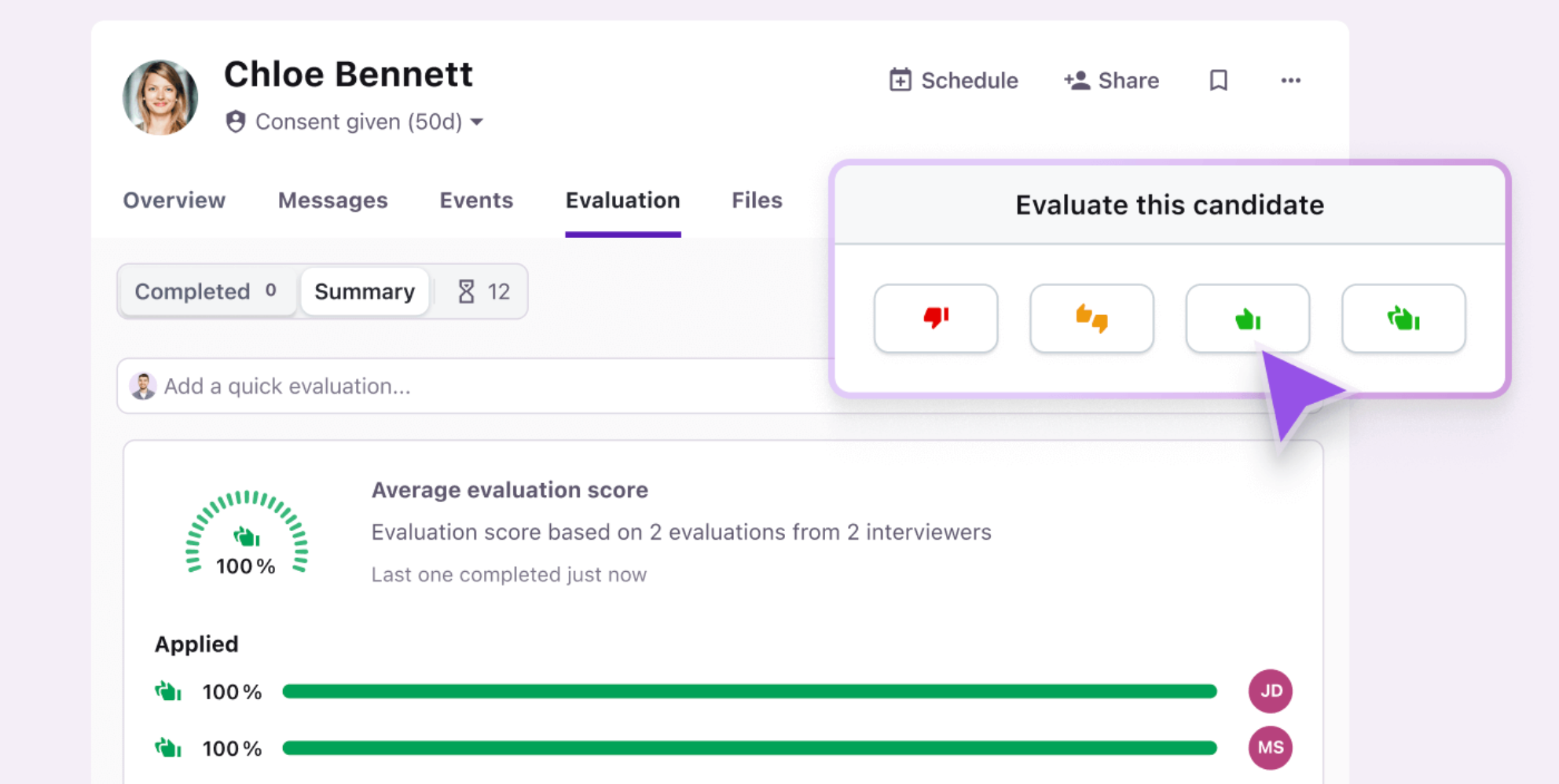Open Chloe Bennett's profile photo
1559x784 pixels.
160,97
